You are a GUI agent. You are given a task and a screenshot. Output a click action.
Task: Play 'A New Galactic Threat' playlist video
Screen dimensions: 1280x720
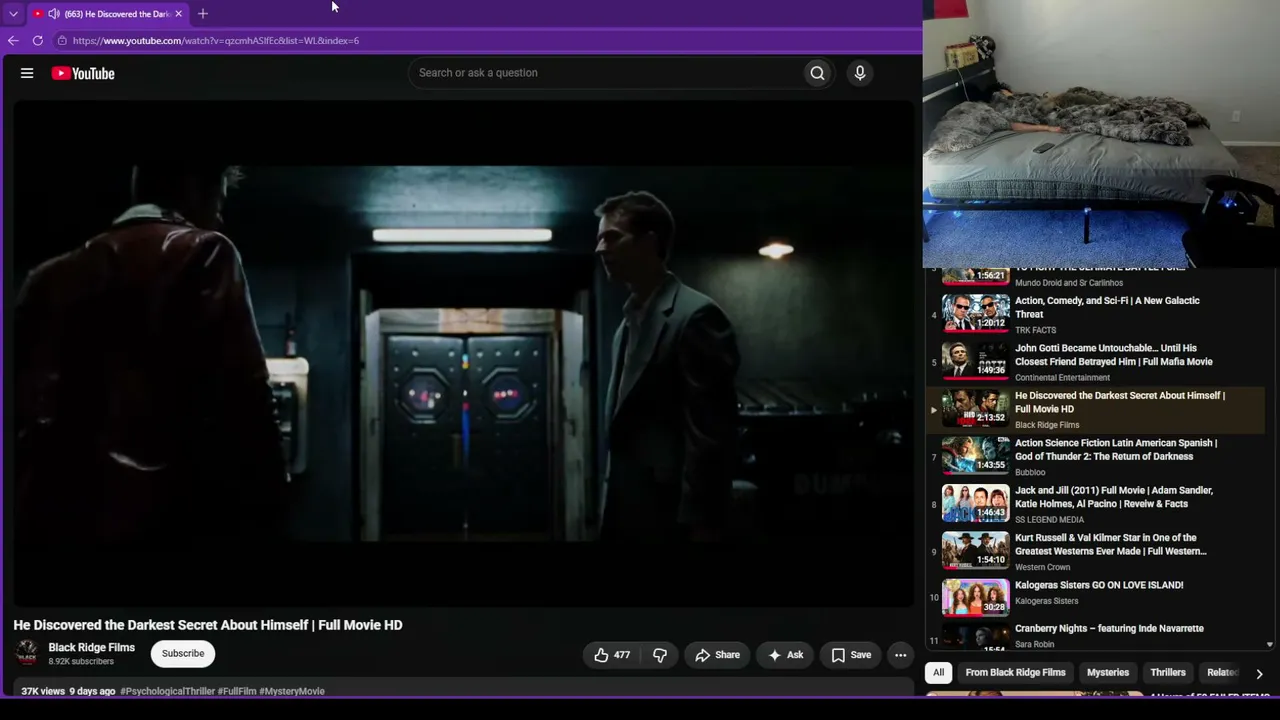click(x=1107, y=307)
